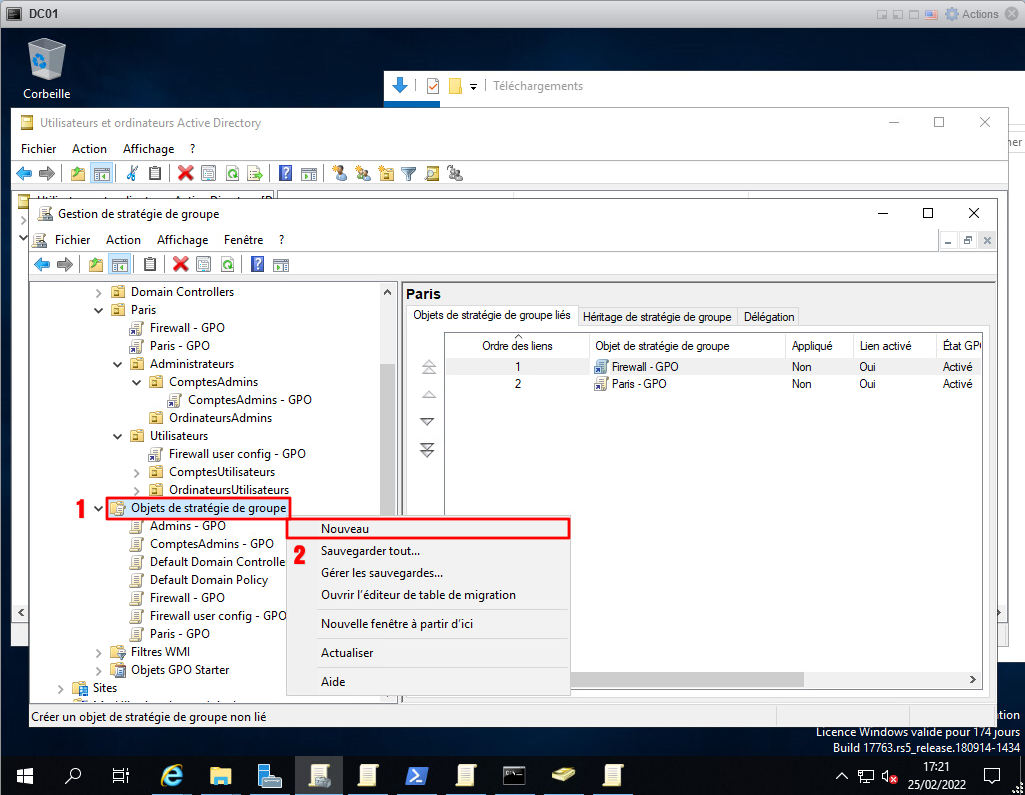The image size is (1025, 795).
Task: Click right arrow of horizontal scrollbar
Action: (972, 679)
